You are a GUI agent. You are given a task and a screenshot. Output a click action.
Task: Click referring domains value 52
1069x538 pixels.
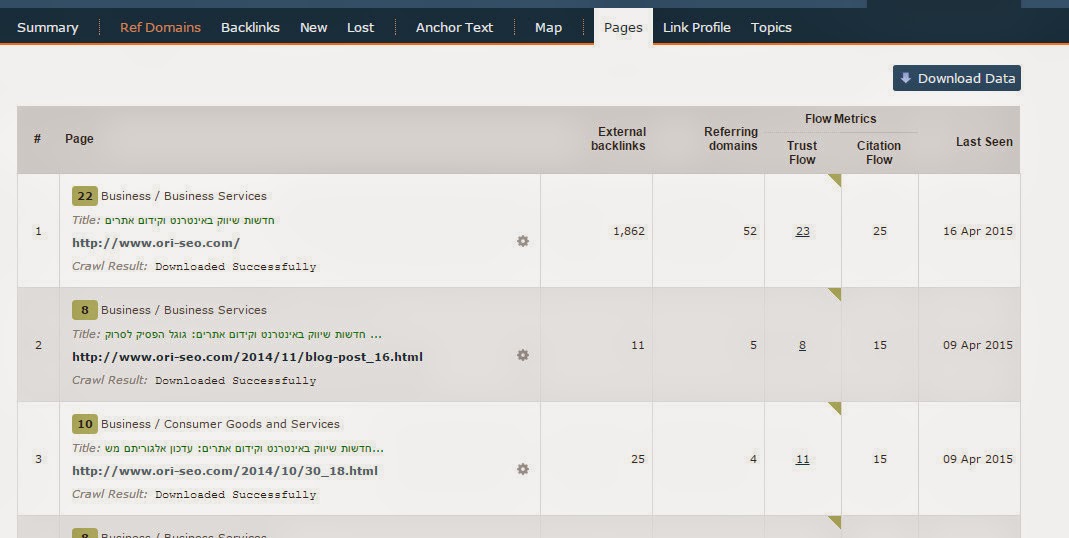pos(750,231)
